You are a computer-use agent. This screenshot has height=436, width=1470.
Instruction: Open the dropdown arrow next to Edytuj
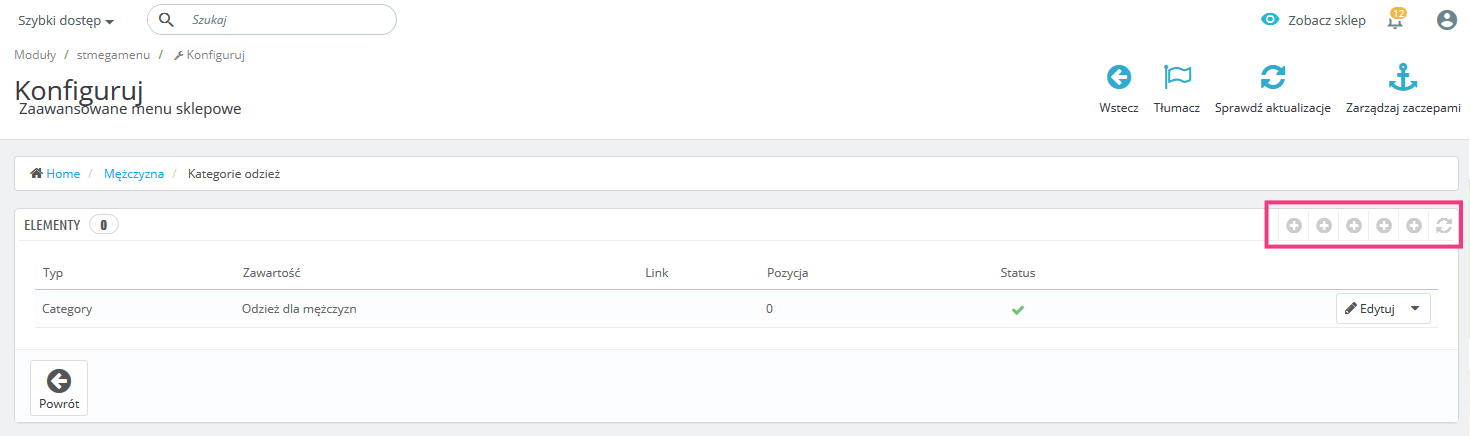coord(1415,309)
